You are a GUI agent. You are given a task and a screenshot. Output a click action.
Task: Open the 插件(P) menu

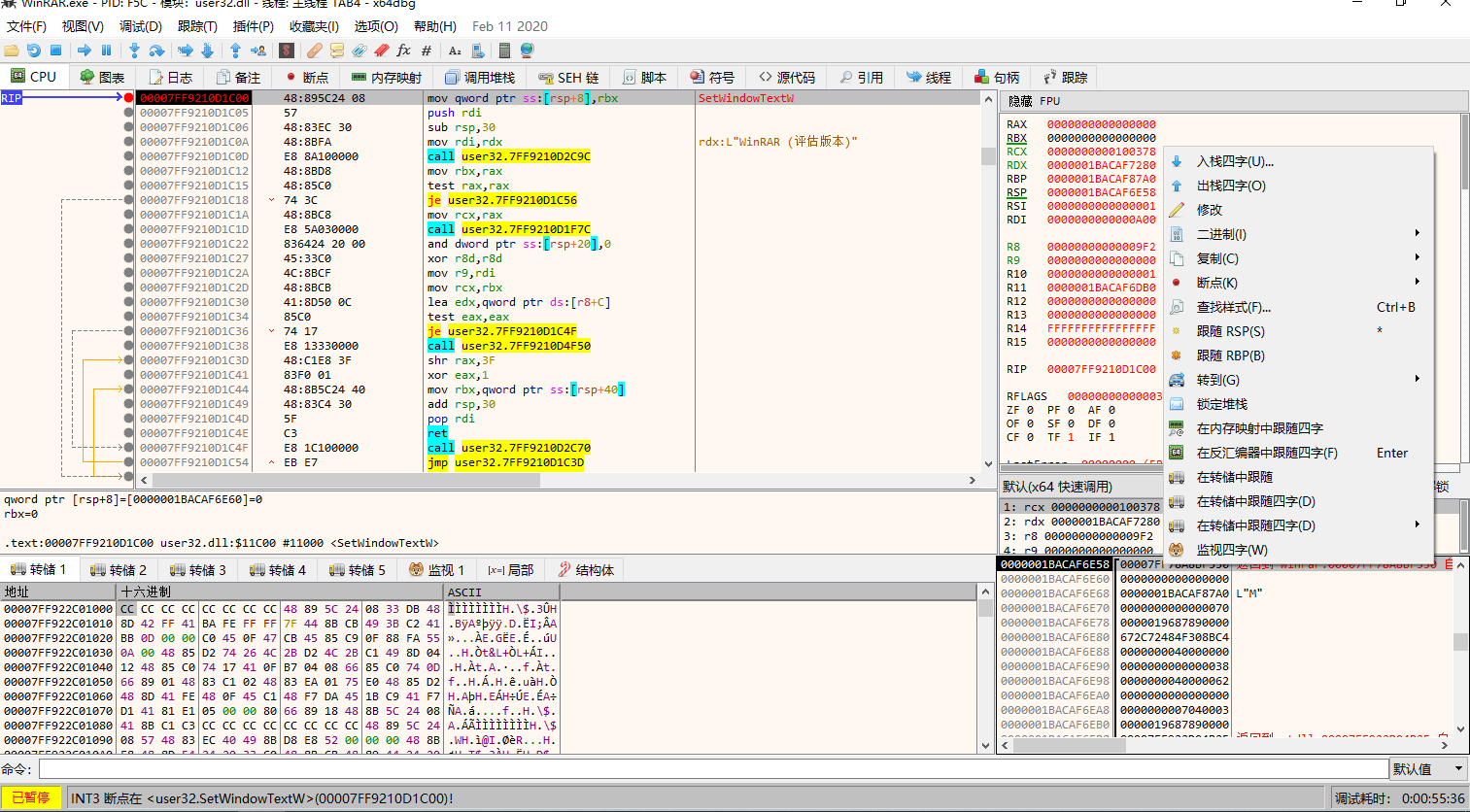pos(254,26)
